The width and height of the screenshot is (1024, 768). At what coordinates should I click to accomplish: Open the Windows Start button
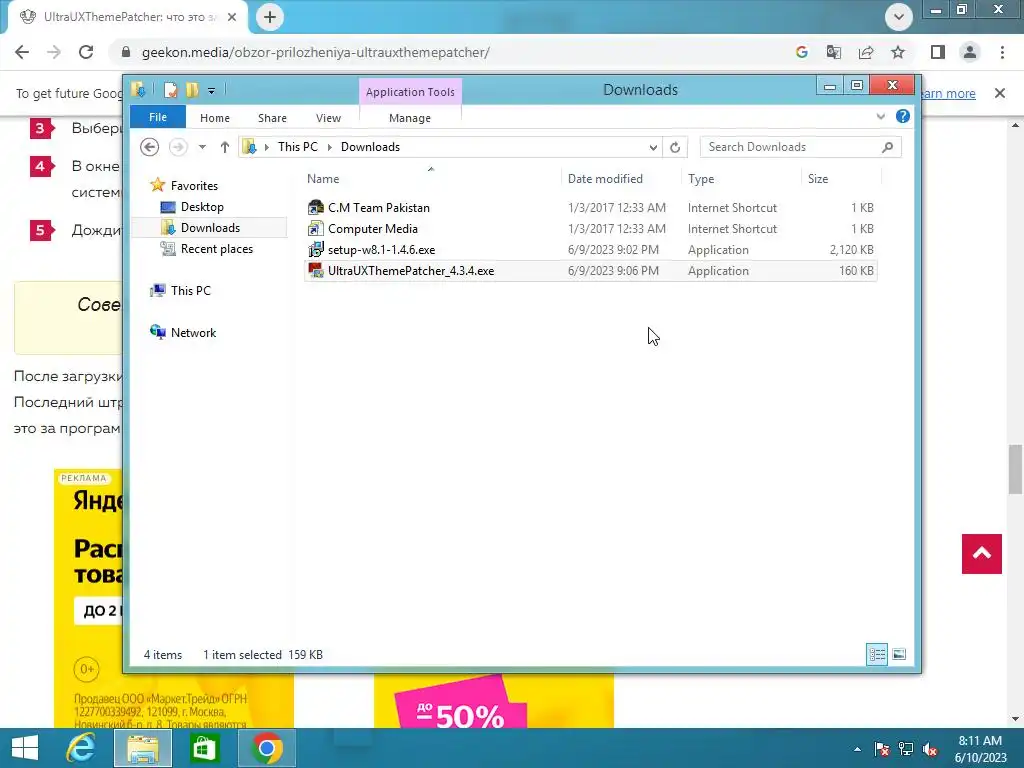[x=25, y=748]
